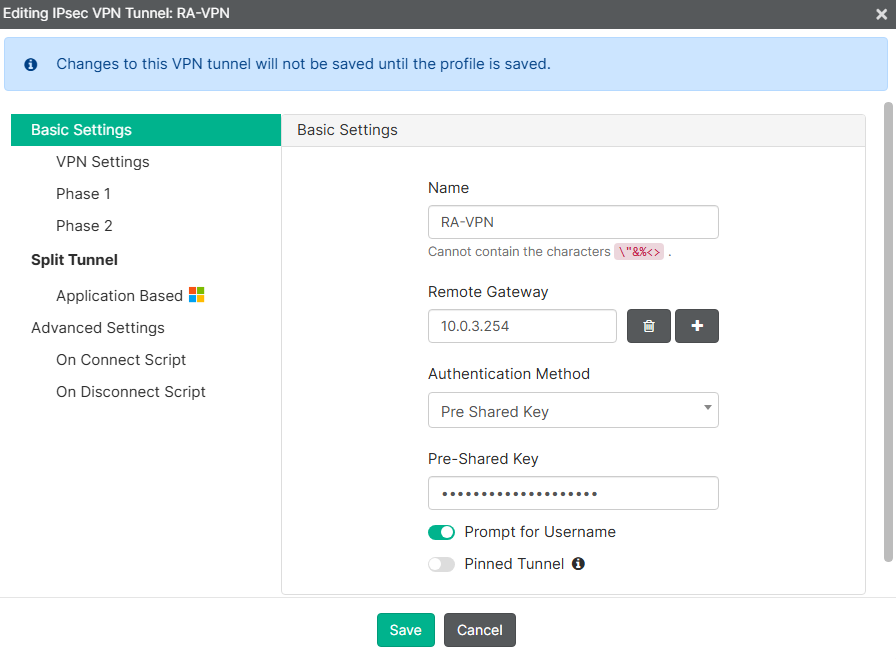Open the Authentication Method dropdown
The height and width of the screenshot is (659, 896).
[573, 410]
